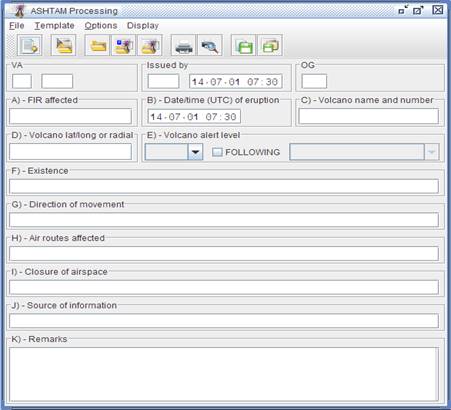Click the Volcano name and number field

368,116
